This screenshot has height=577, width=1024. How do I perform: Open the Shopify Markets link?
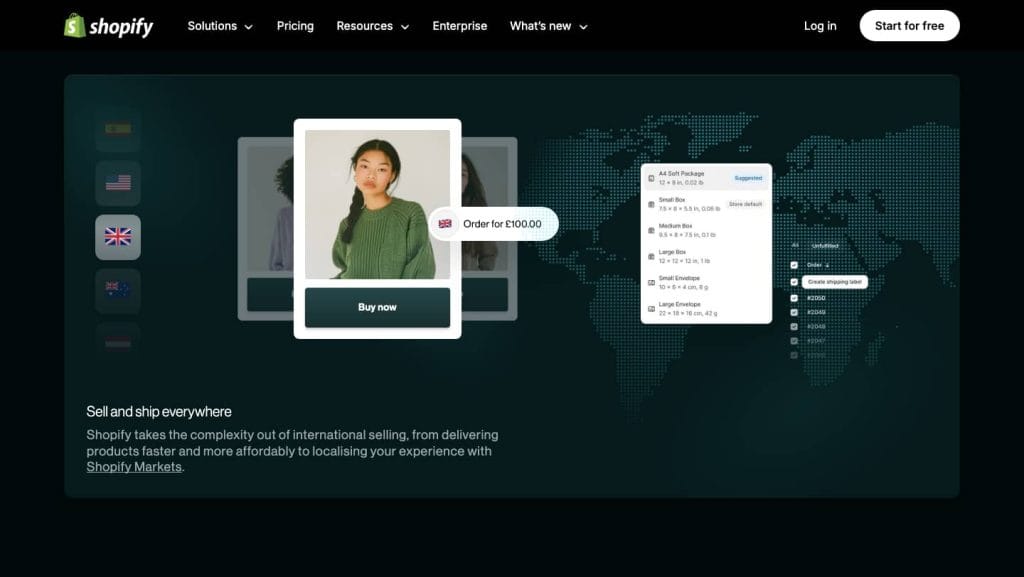134,466
